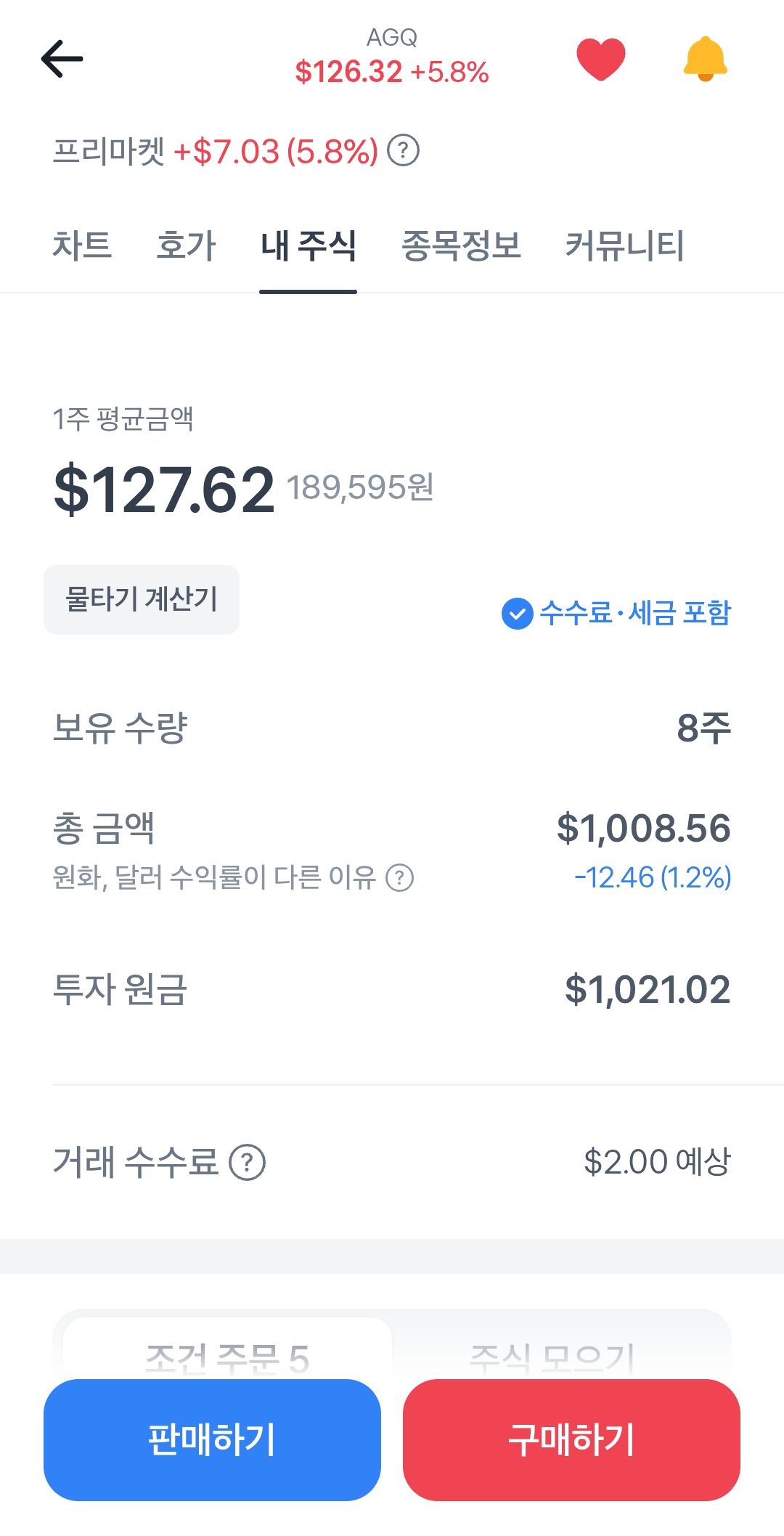Toggle the red heart favorite icon
Viewport: 784px width, 1536px height.
point(600,59)
